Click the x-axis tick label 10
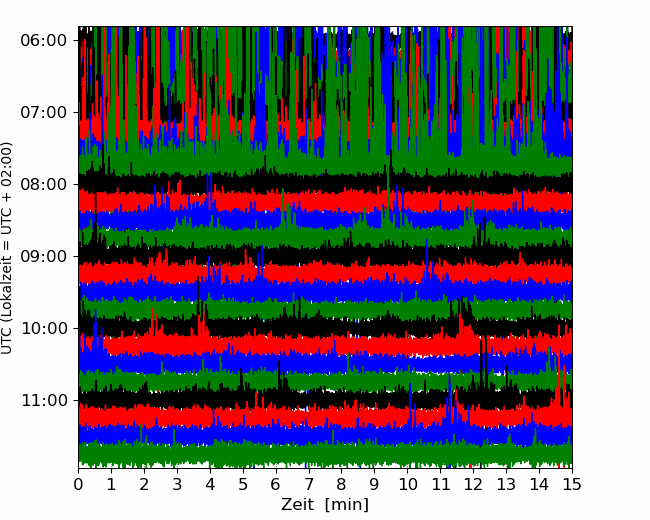650x520 pixels. (407, 484)
